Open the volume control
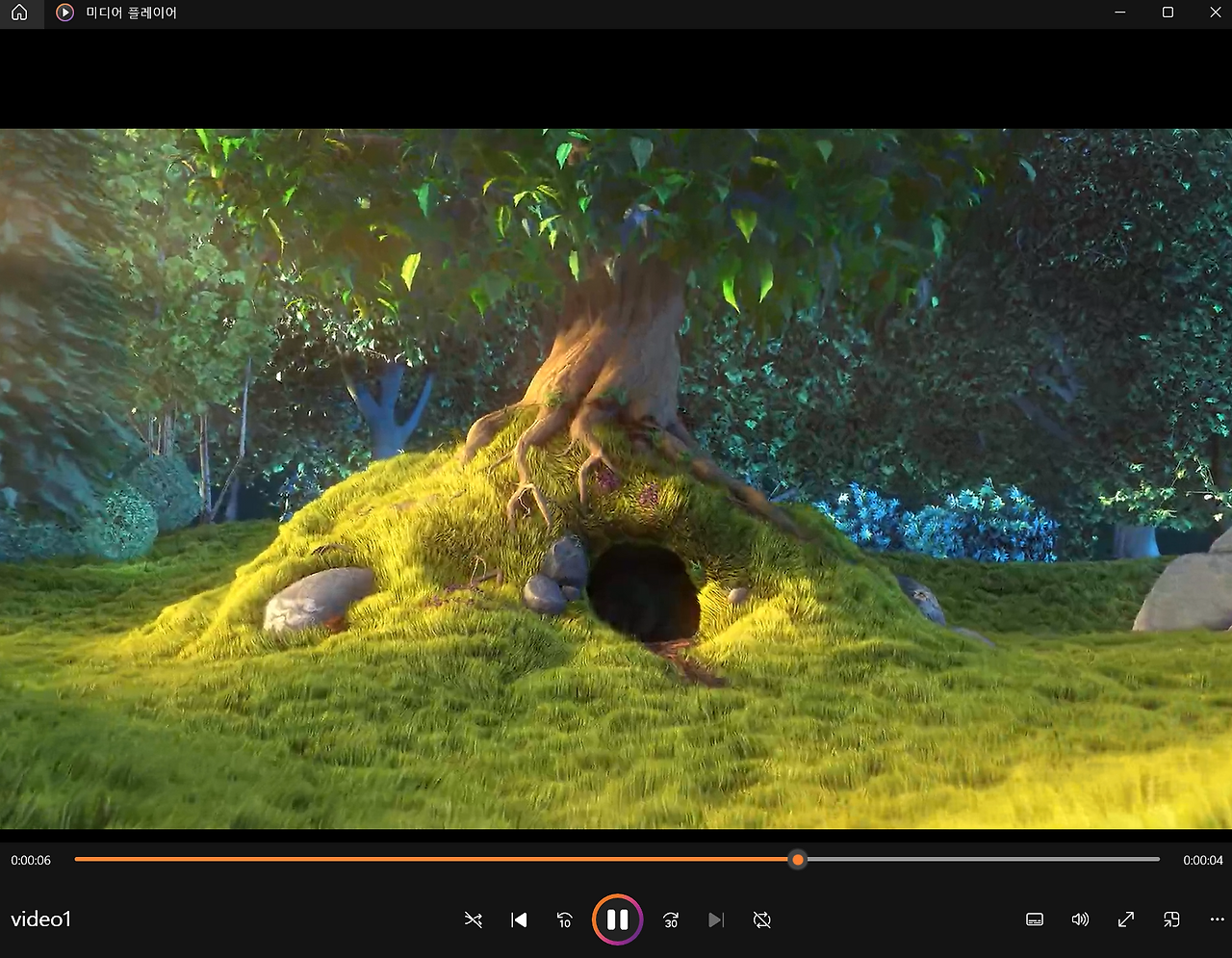The width and height of the screenshot is (1232, 958). pos(1080,919)
